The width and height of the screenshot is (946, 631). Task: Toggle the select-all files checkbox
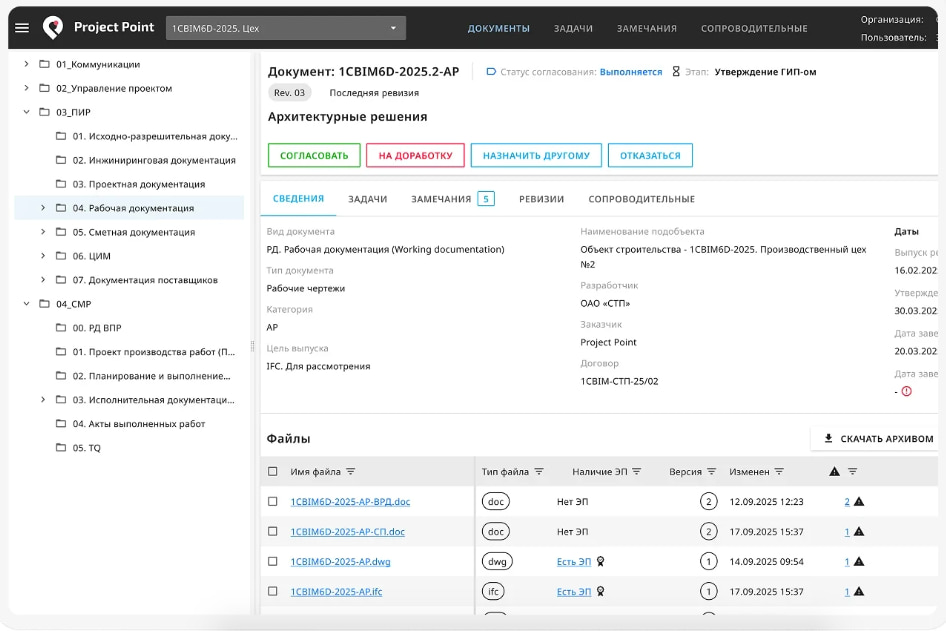coord(273,472)
